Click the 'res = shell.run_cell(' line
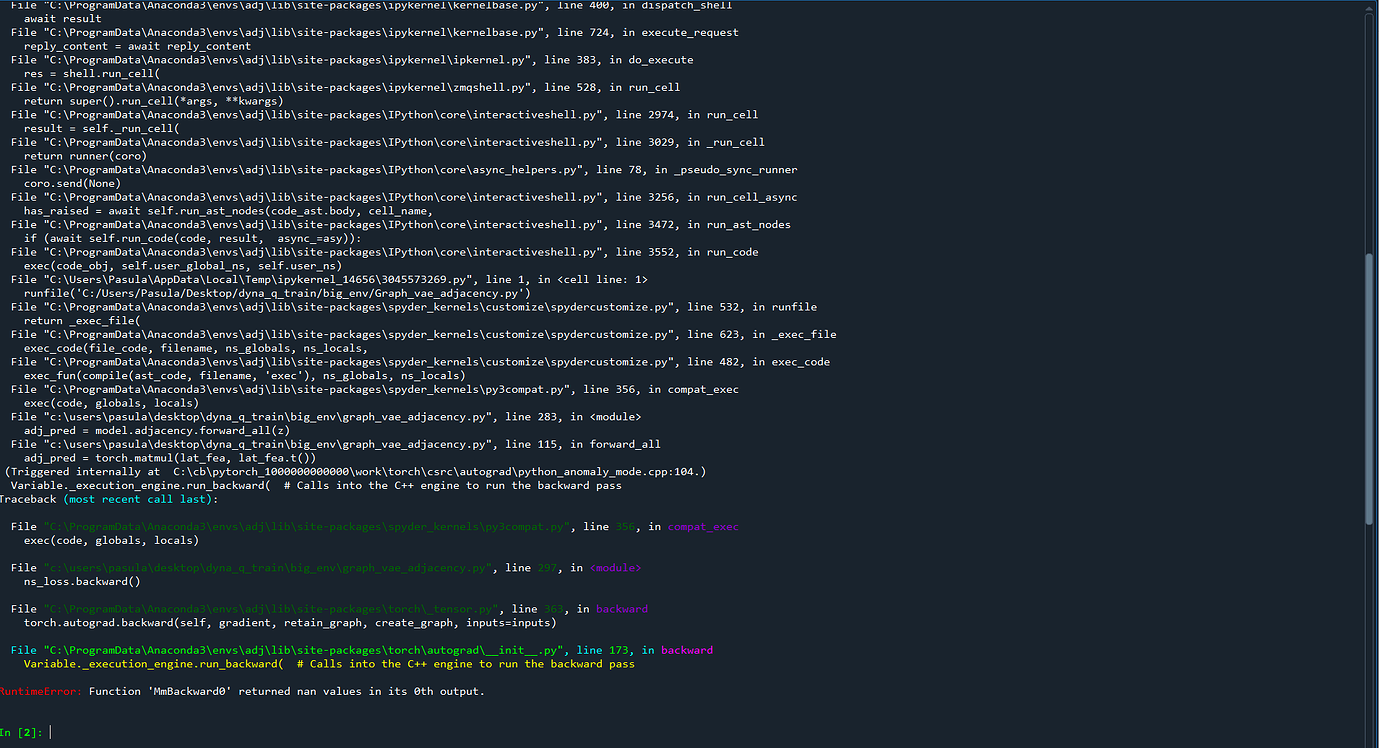 click(x=92, y=73)
